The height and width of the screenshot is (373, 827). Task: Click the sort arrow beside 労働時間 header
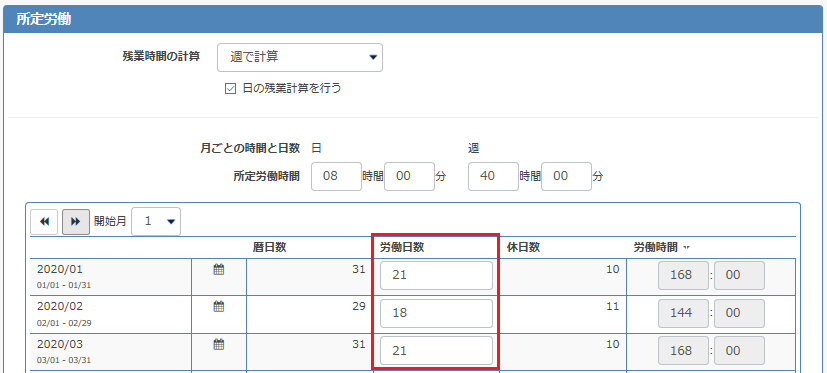pos(687,247)
